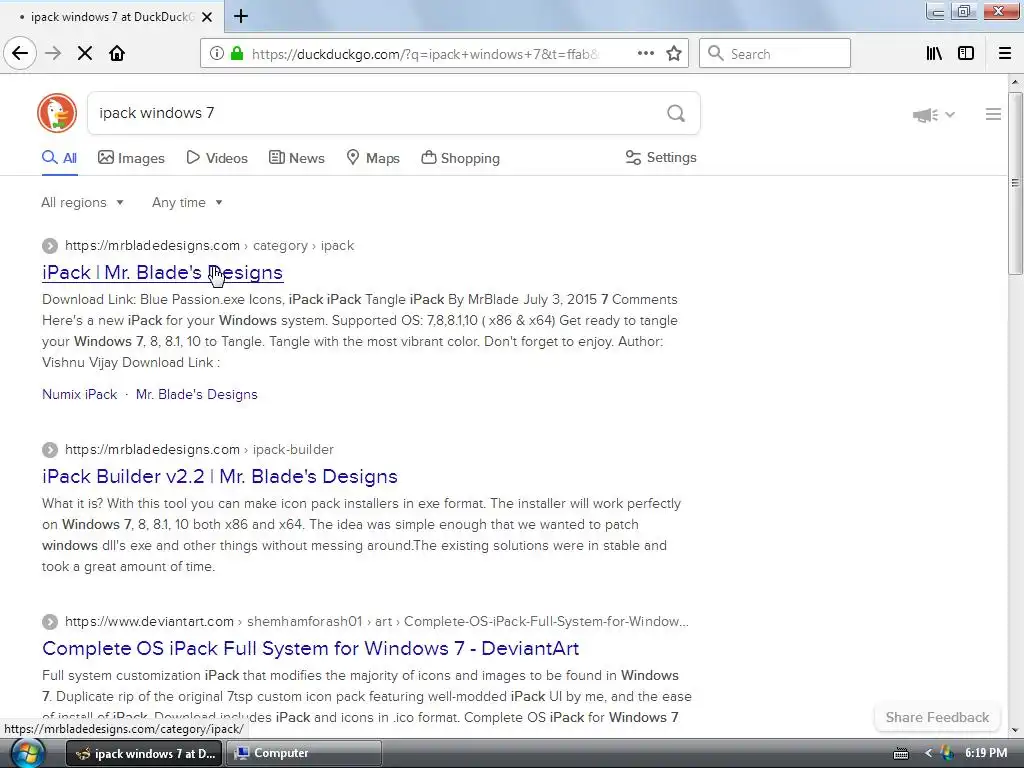Click the scrollbar down arrow
This screenshot has width=1024, height=768.
coord(1015,731)
